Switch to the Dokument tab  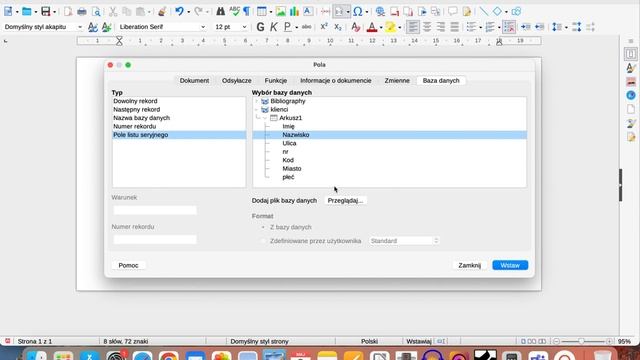pos(194,80)
